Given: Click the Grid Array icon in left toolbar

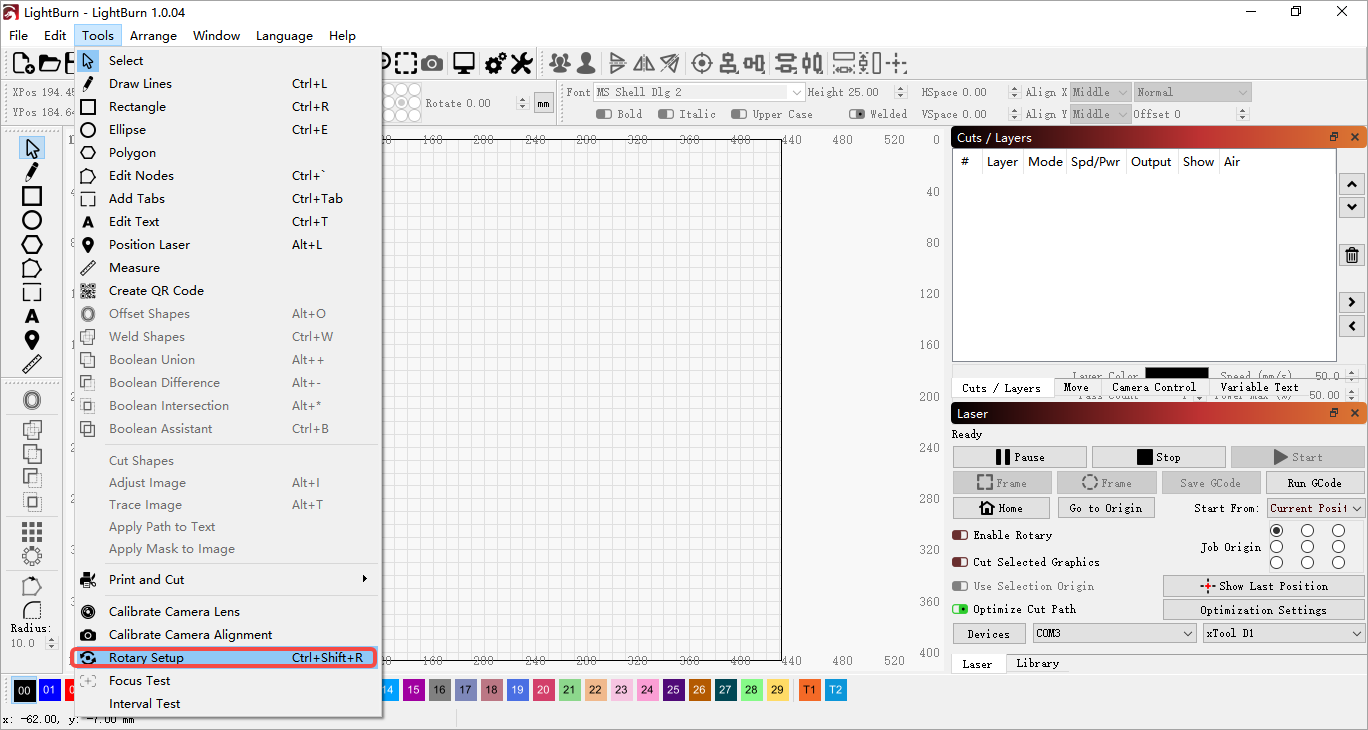Looking at the screenshot, I should point(32,531).
